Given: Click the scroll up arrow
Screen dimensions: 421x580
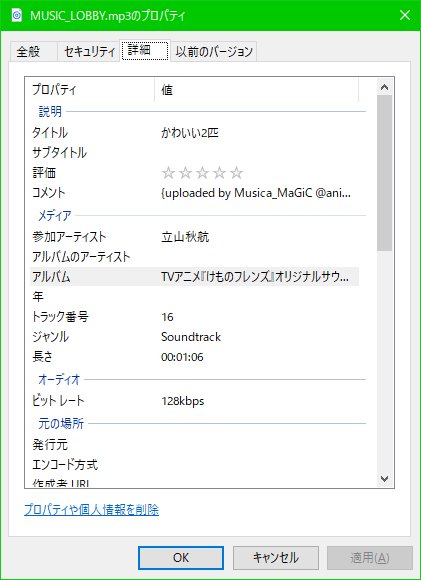Looking at the screenshot, I should 384,88.
